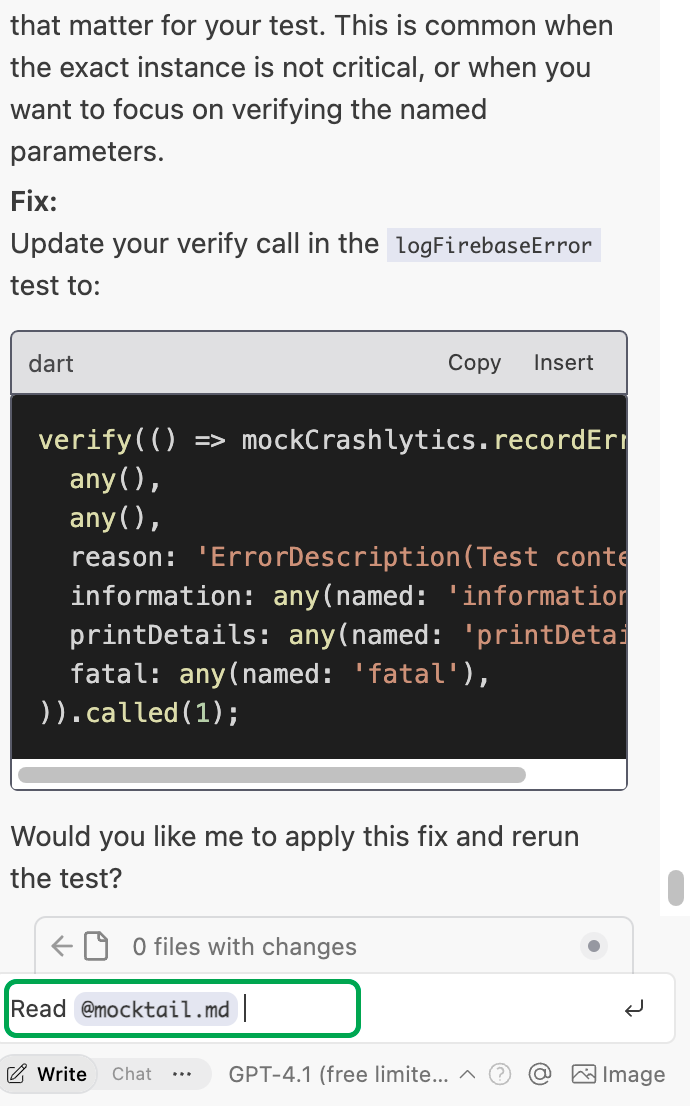Open the help question mark icon
690x1106 pixels.
[x=501, y=1074]
